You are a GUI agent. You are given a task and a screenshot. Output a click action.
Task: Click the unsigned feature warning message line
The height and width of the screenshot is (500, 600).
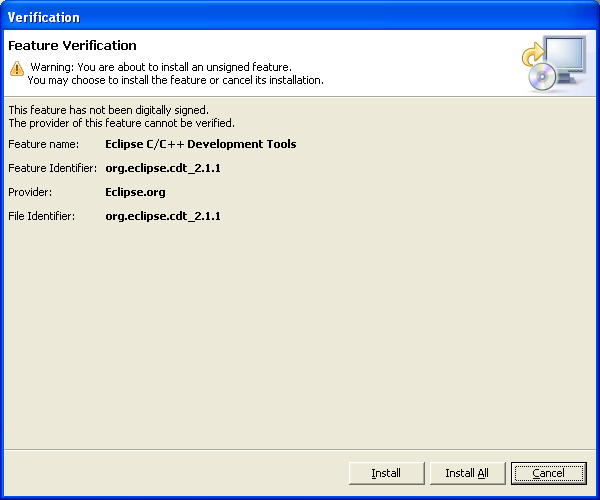pos(161,67)
